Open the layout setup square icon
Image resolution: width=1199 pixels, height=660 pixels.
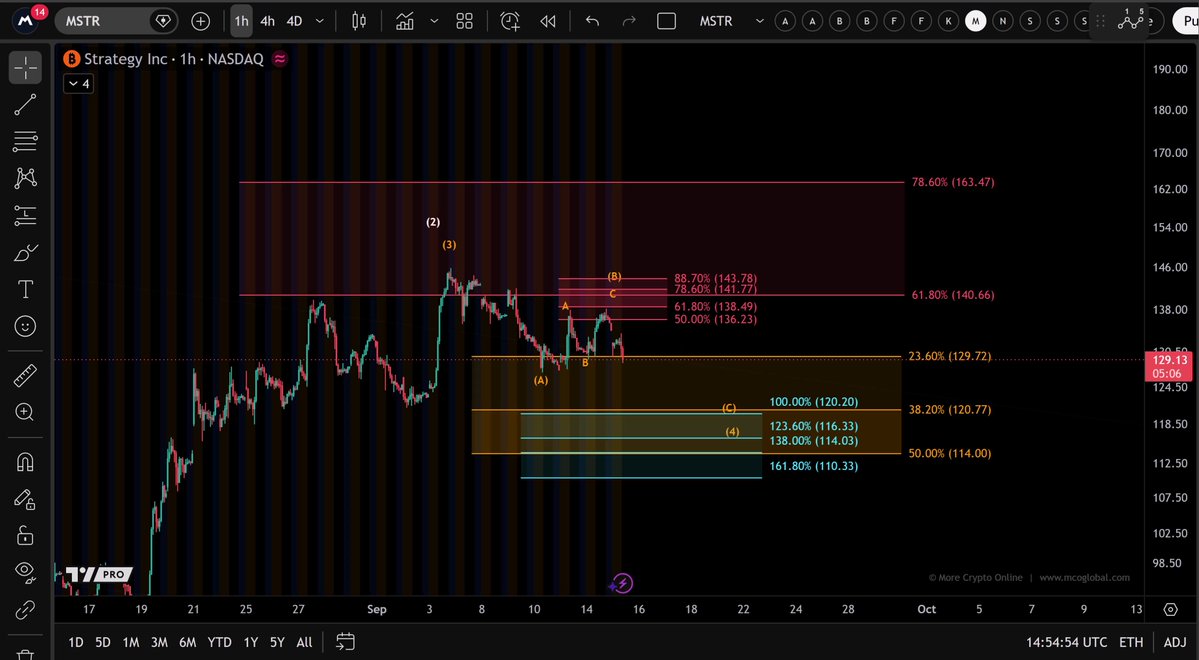(667, 21)
